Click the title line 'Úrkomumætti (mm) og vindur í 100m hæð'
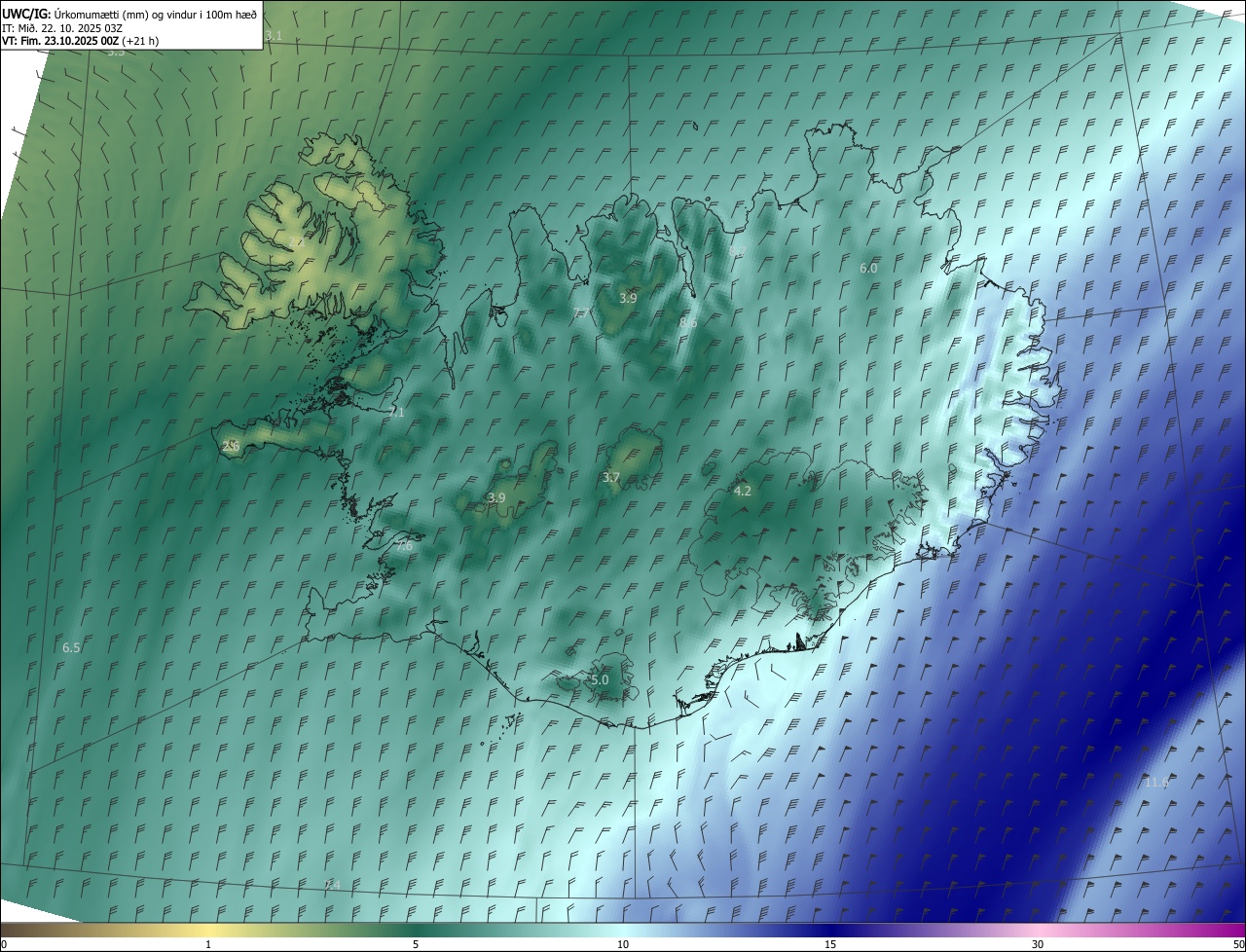The width and height of the screenshot is (1246, 952). pos(156,14)
